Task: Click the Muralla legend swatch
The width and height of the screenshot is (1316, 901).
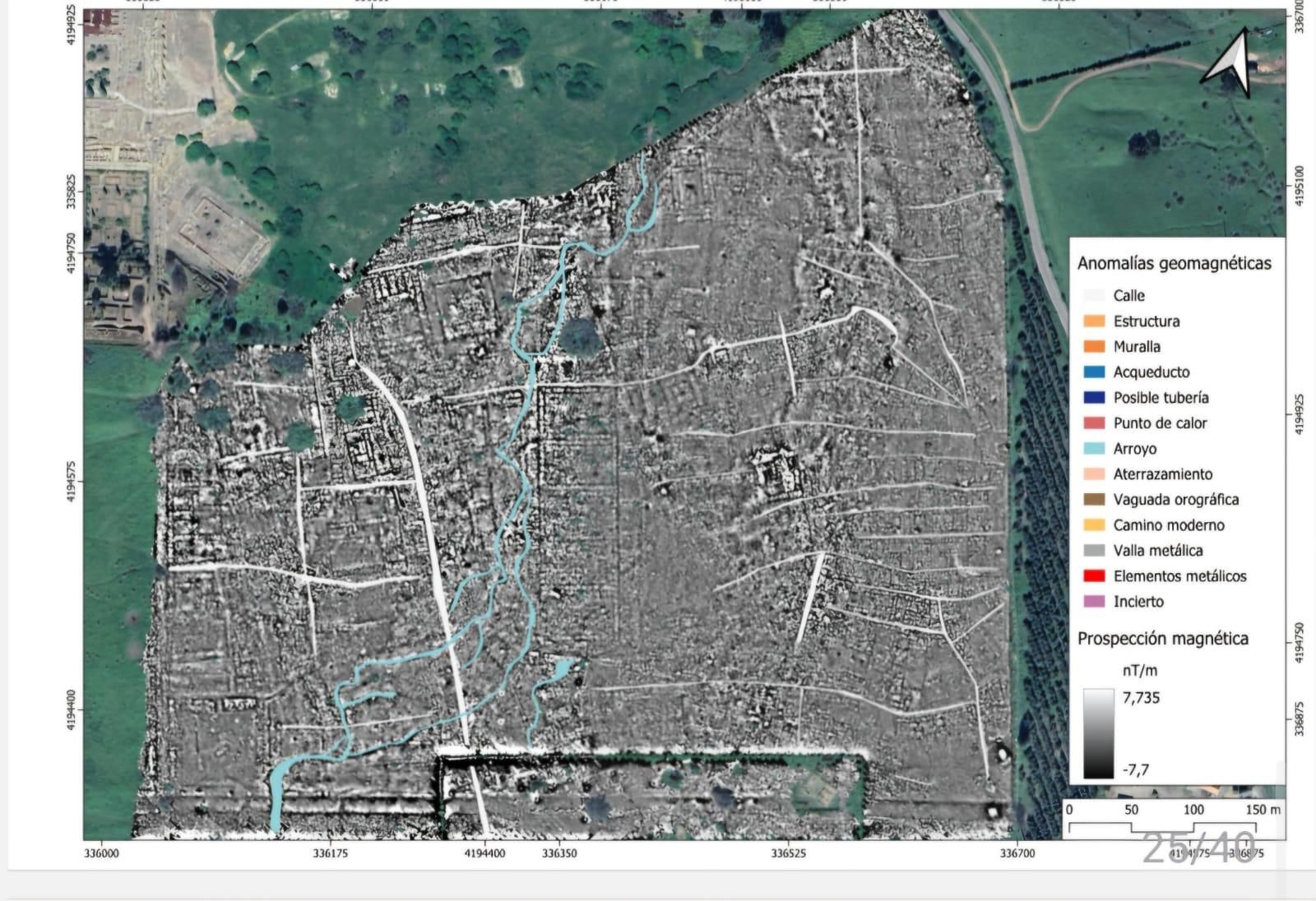Action: 1094,346
